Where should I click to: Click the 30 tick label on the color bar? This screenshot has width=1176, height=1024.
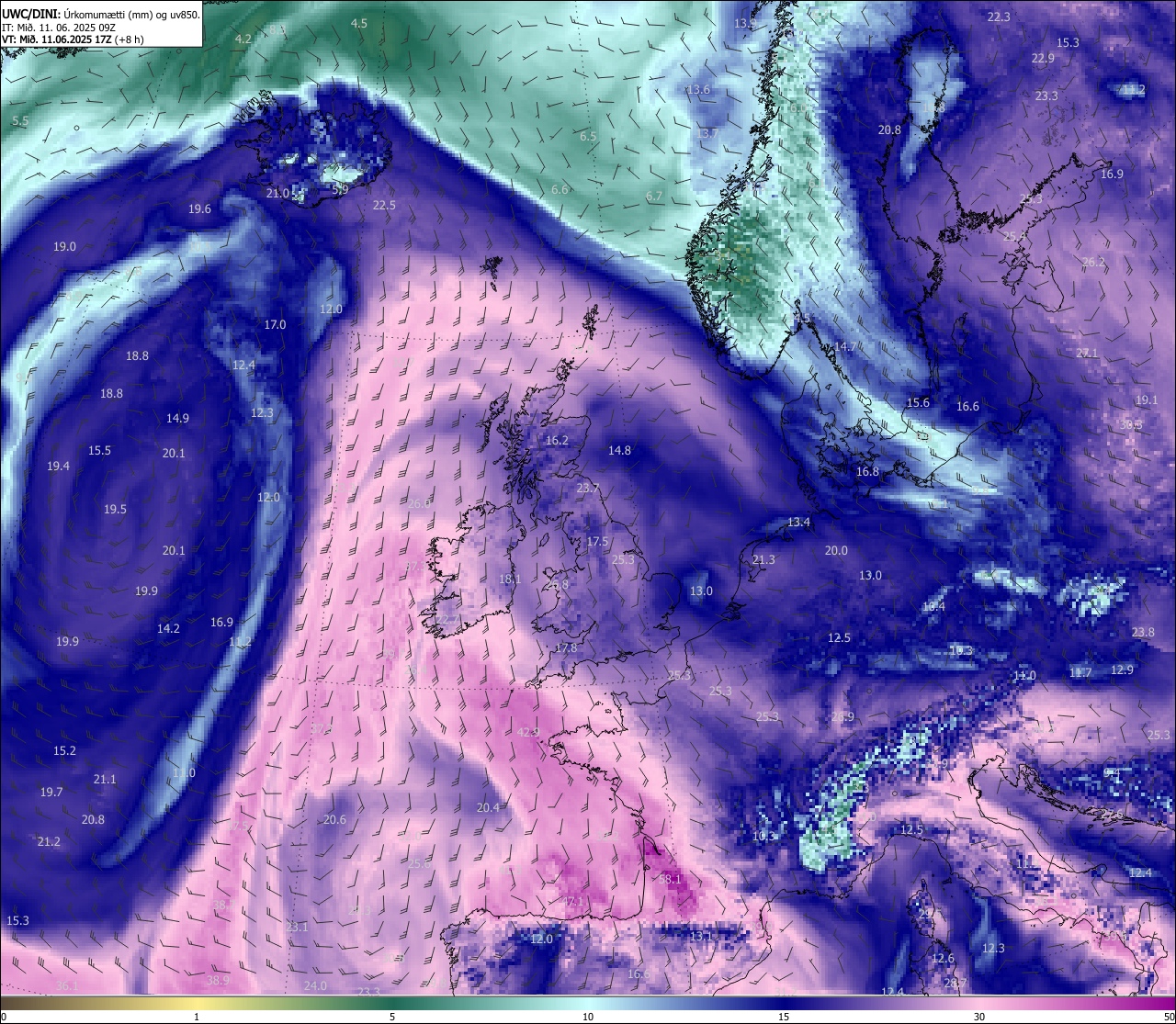click(x=979, y=1017)
